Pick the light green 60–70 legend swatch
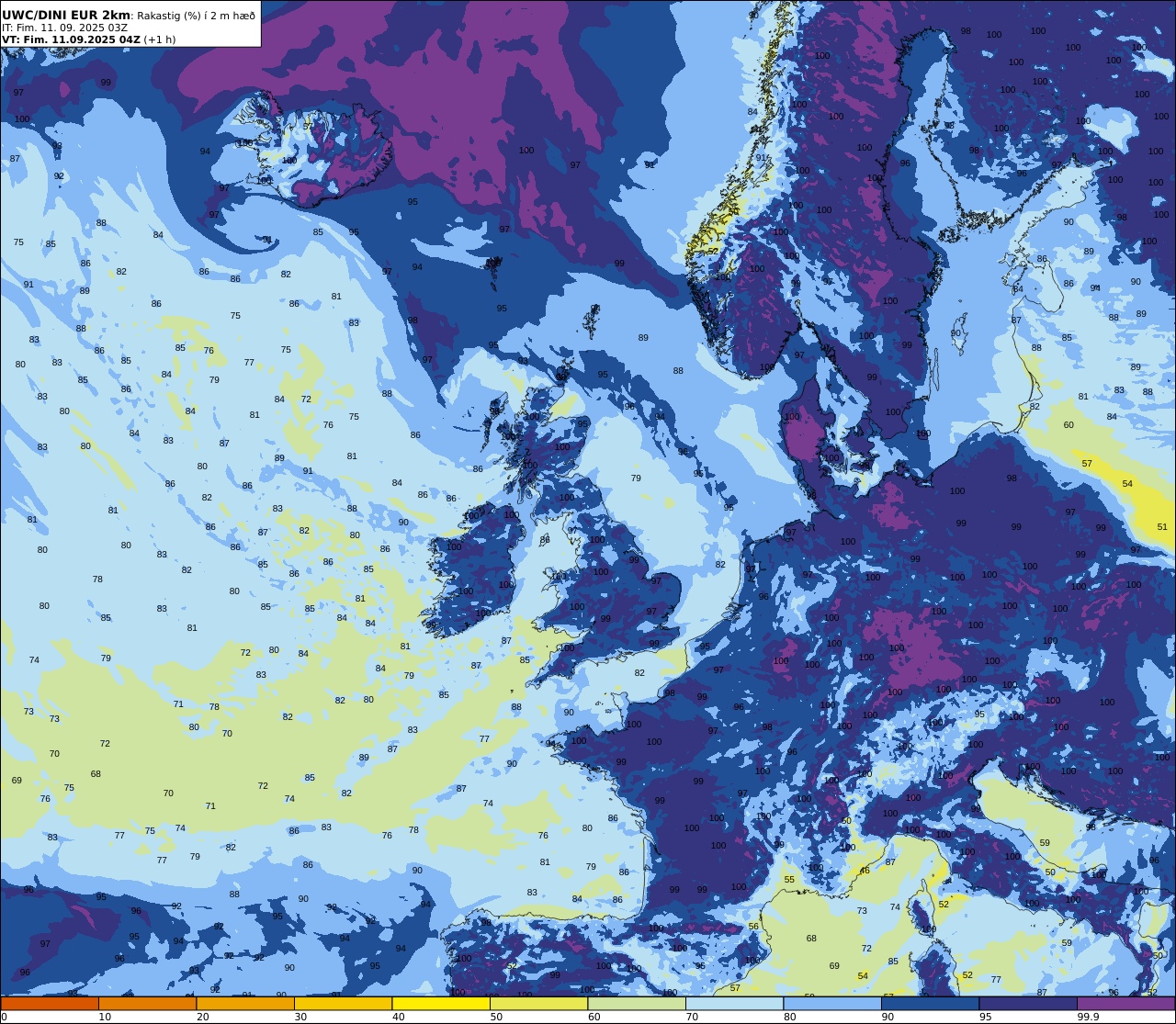This screenshot has height=1024, width=1176. (x=637, y=1003)
